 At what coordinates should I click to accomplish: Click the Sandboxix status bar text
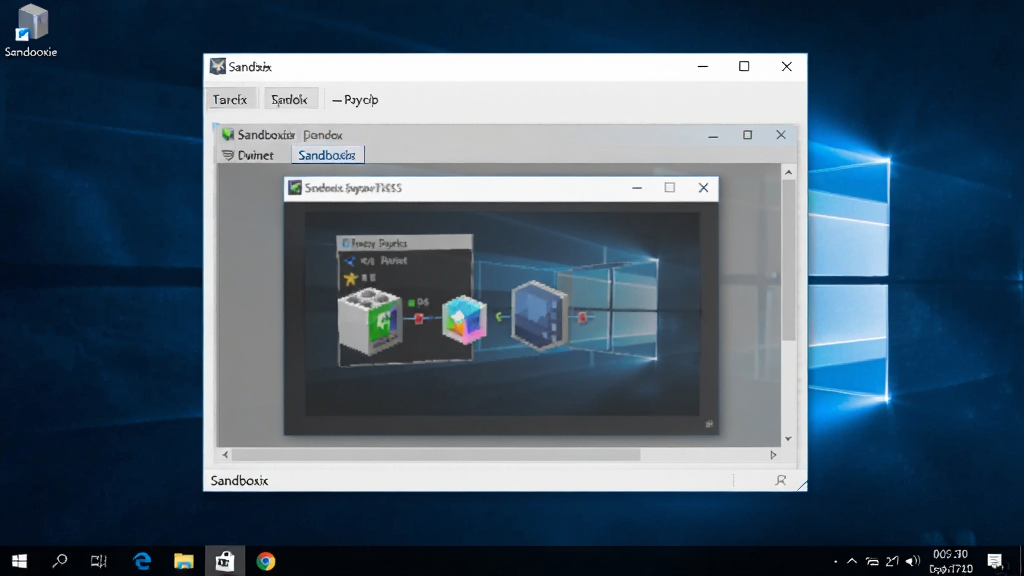[x=239, y=481]
